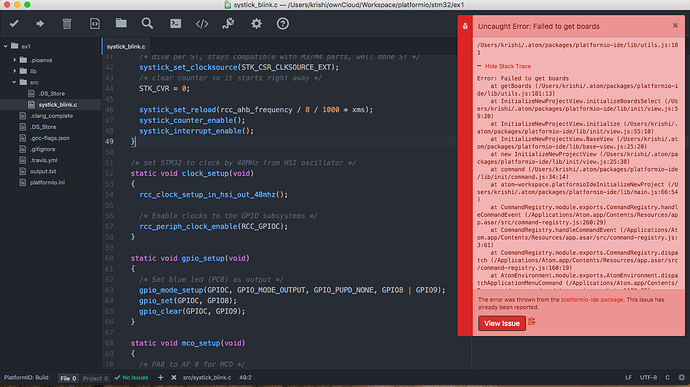Open platformio.ini in the tree
Viewport: 690px width, 387px height.
(47, 182)
